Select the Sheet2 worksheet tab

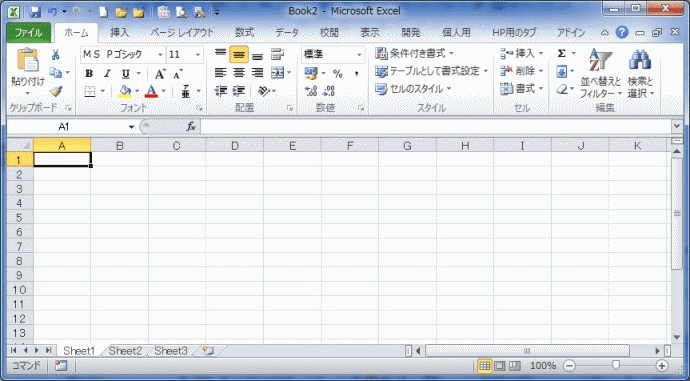click(125, 351)
